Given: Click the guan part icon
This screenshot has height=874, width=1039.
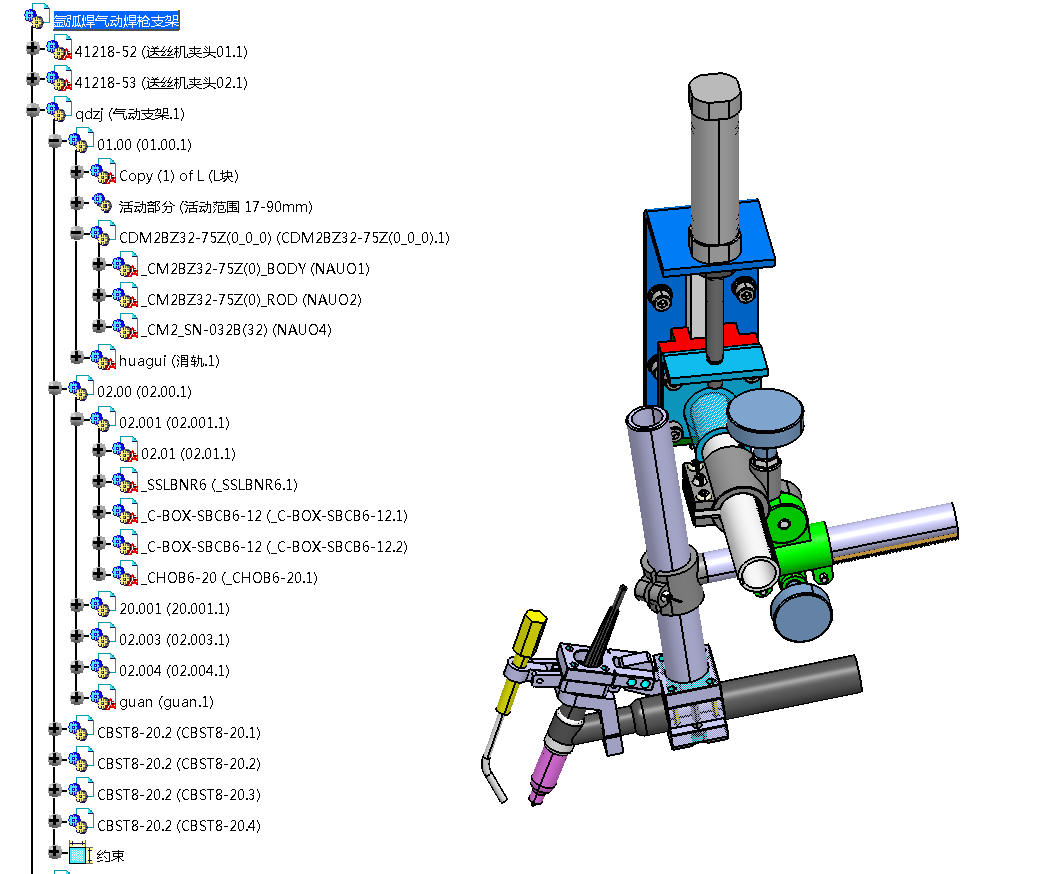Looking at the screenshot, I should [x=103, y=698].
